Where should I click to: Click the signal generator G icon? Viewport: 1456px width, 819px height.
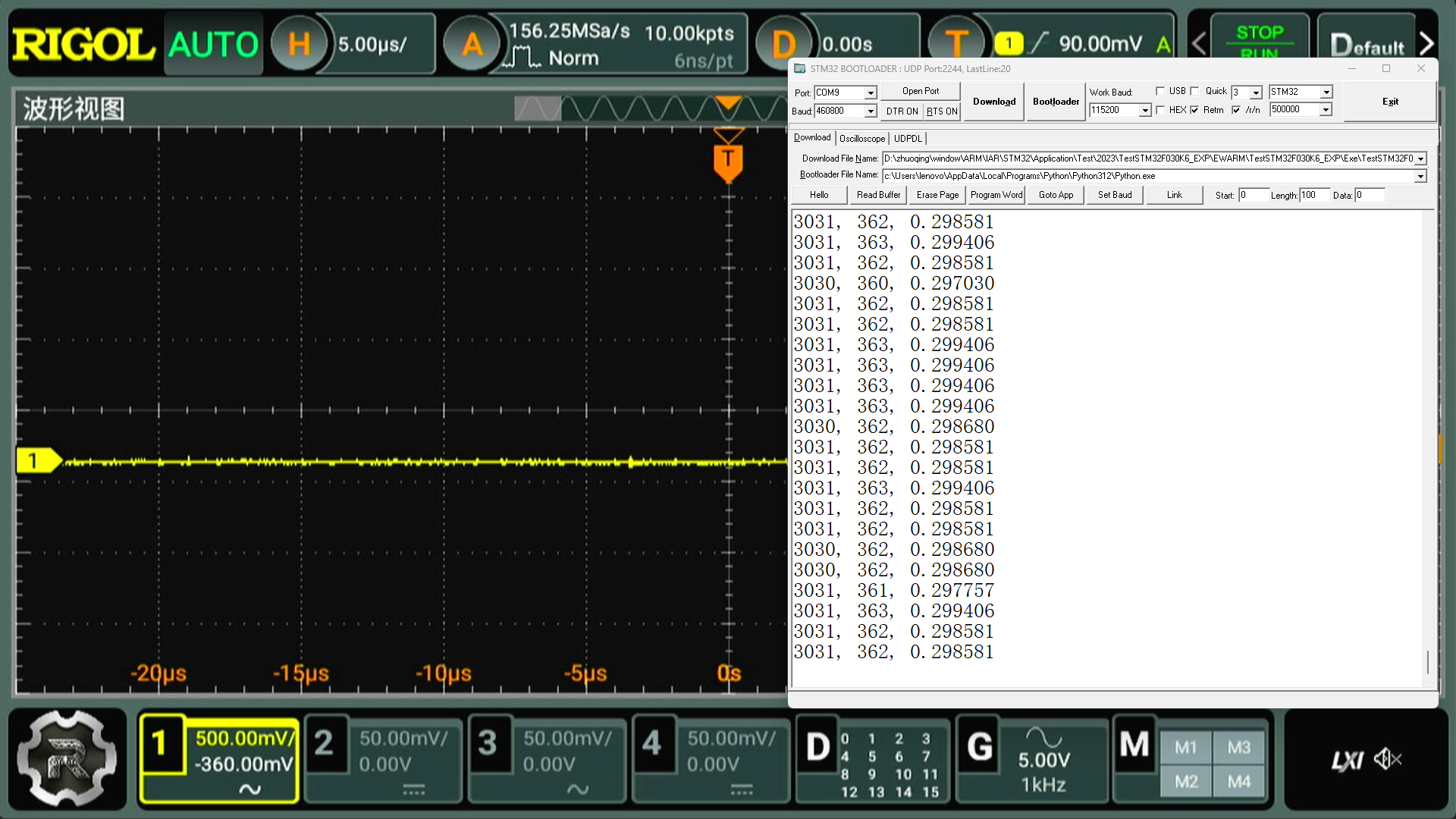[x=979, y=746]
